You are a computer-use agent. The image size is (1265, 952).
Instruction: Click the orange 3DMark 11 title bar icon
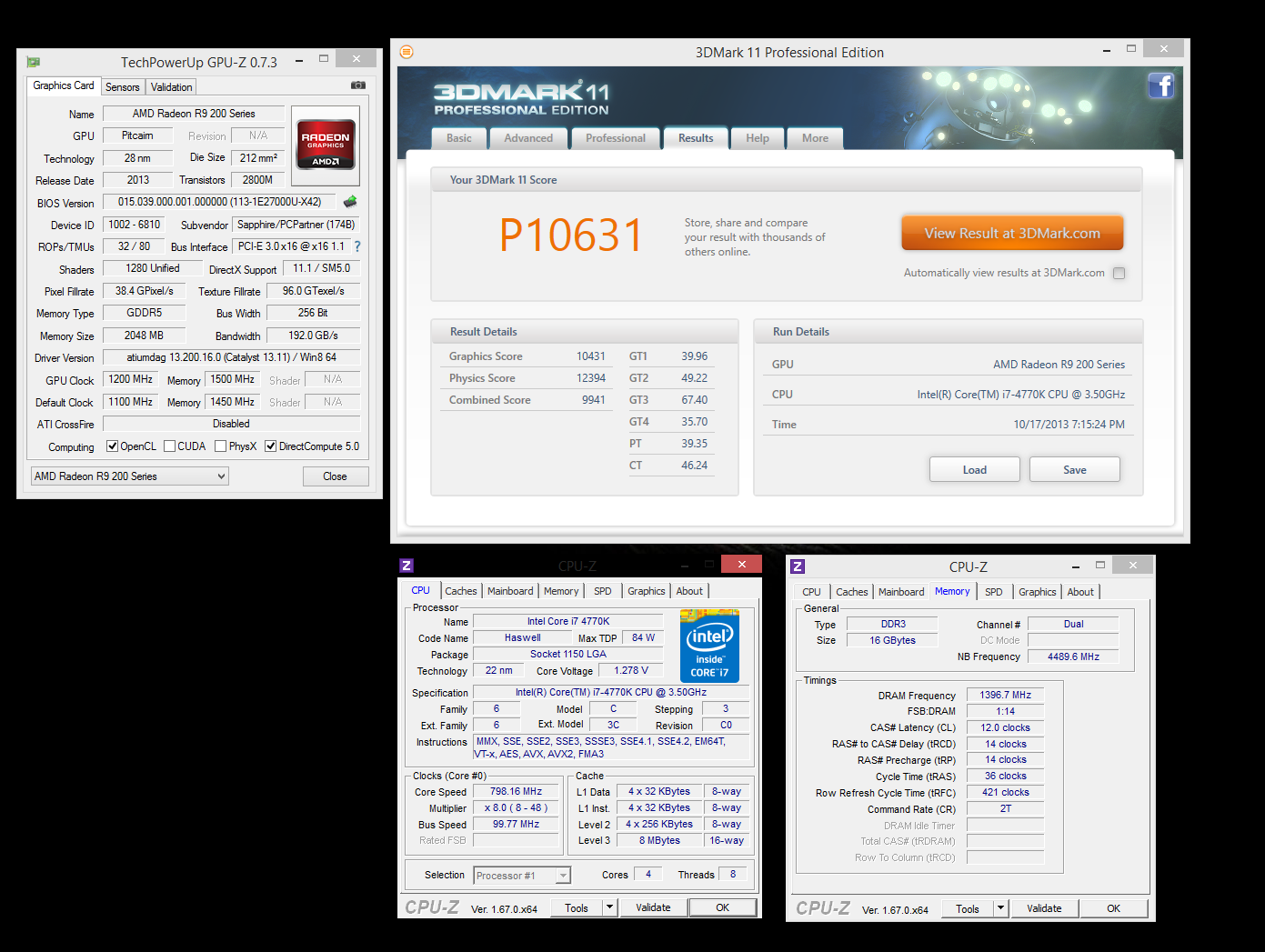coord(407,52)
